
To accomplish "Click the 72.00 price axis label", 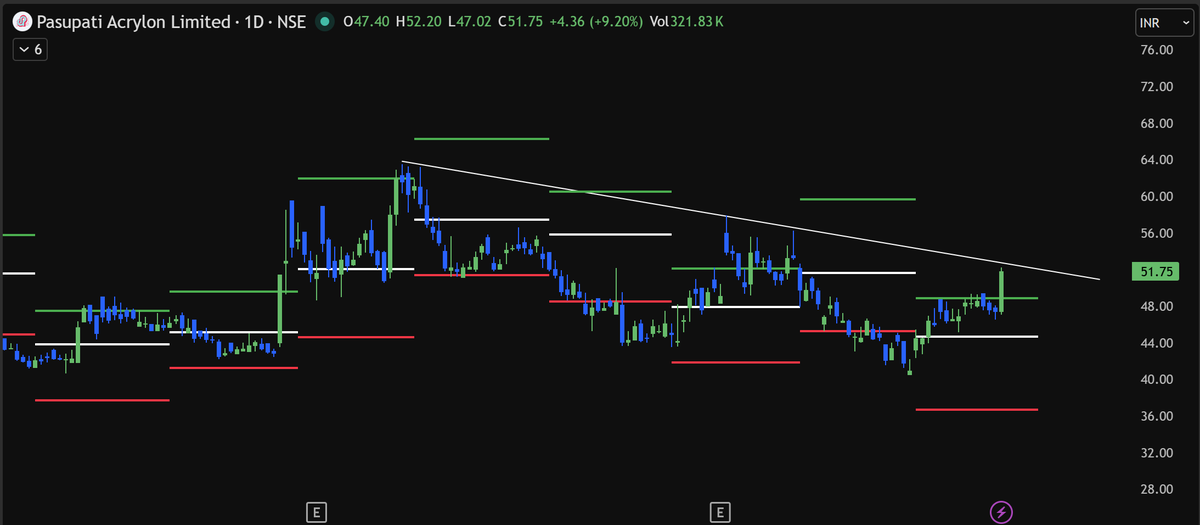I will (x=1156, y=87).
